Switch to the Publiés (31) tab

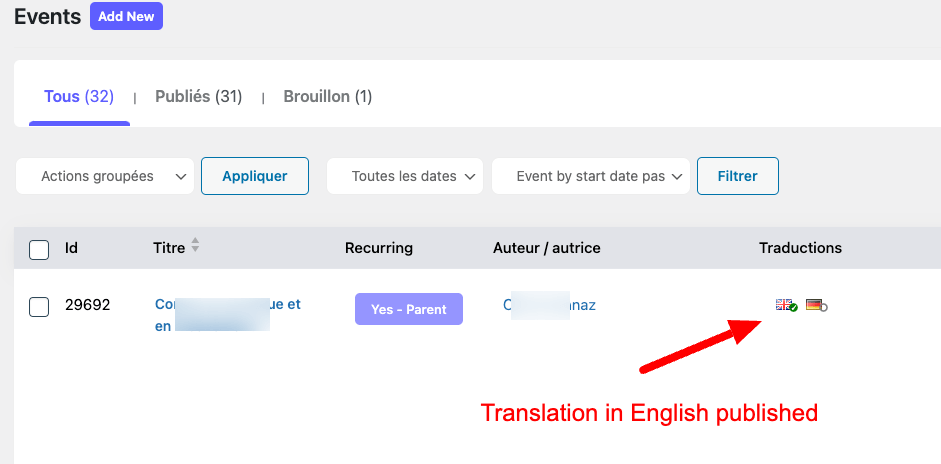pos(199,97)
